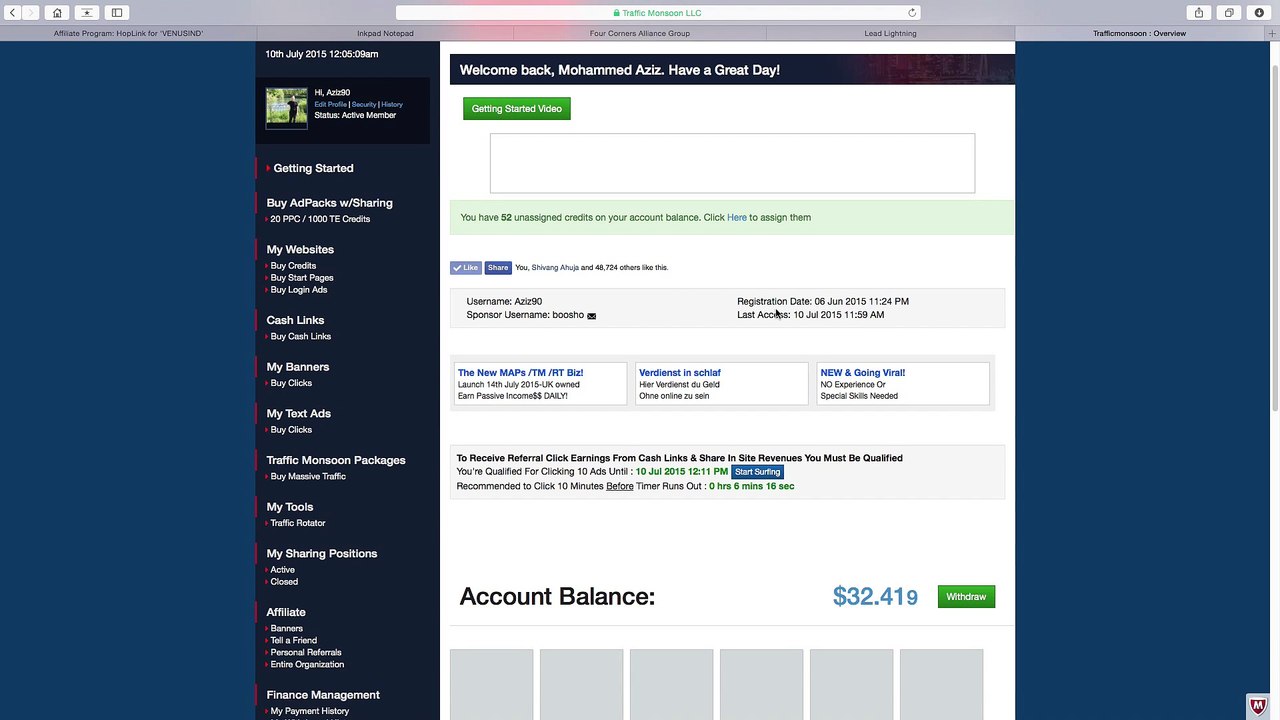
Task: Click the envelope icon beside sponsor boosho
Action: point(592,316)
